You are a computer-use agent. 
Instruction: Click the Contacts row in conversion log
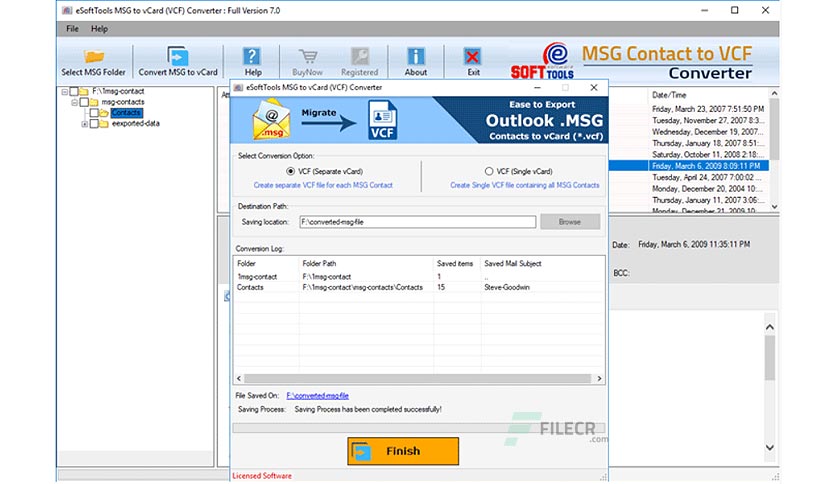(x=419, y=287)
